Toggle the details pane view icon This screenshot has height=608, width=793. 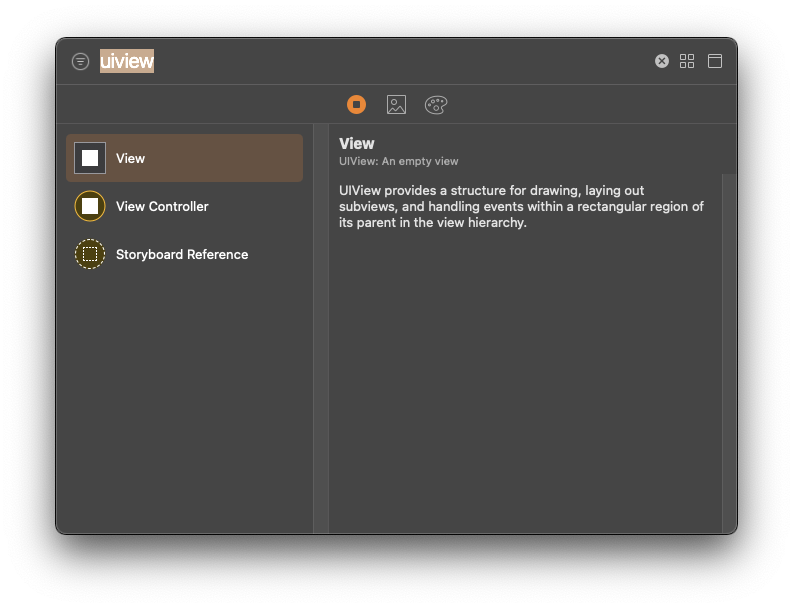tap(715, 61)
